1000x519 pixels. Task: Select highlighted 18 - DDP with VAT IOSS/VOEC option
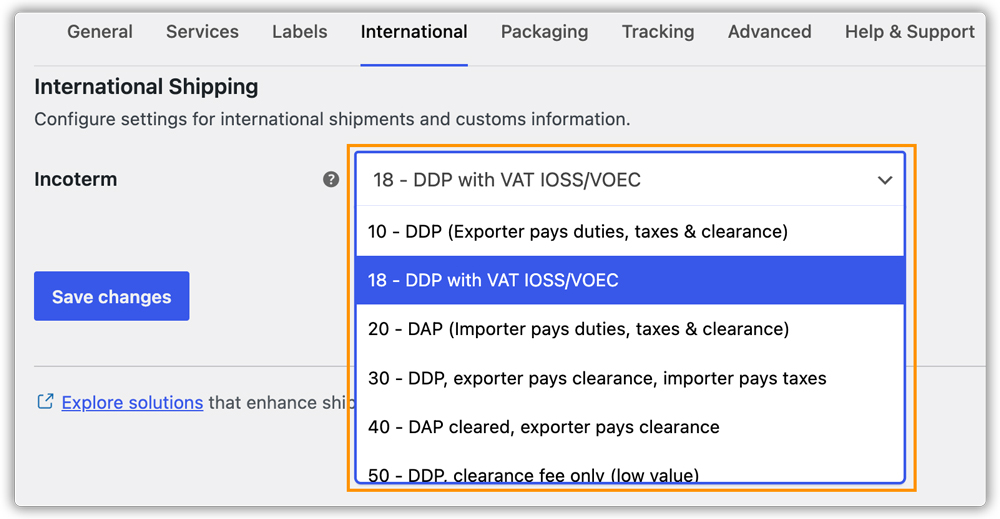tap(630, 280)
